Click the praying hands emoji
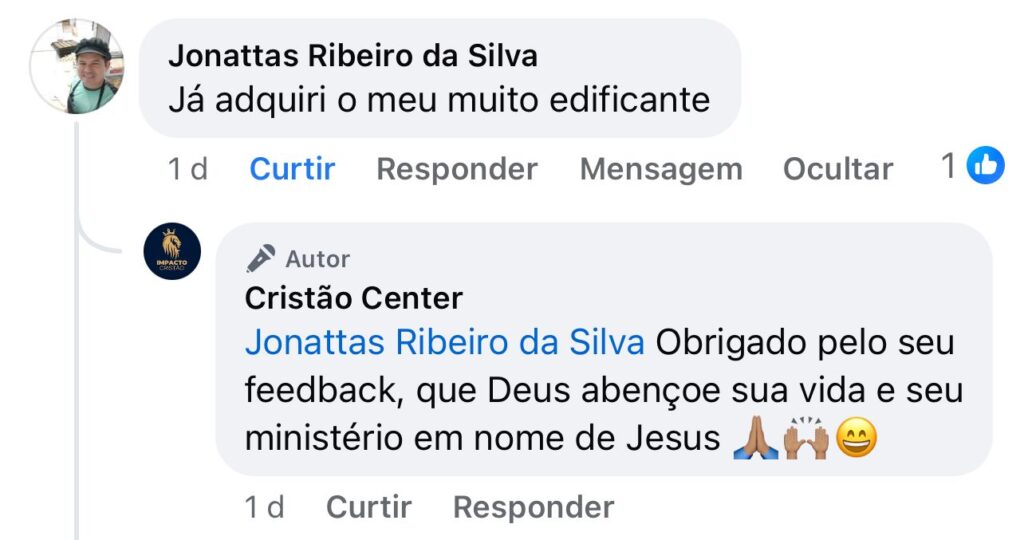Screen dimensions: 1024x540 (x=755, y=439)
